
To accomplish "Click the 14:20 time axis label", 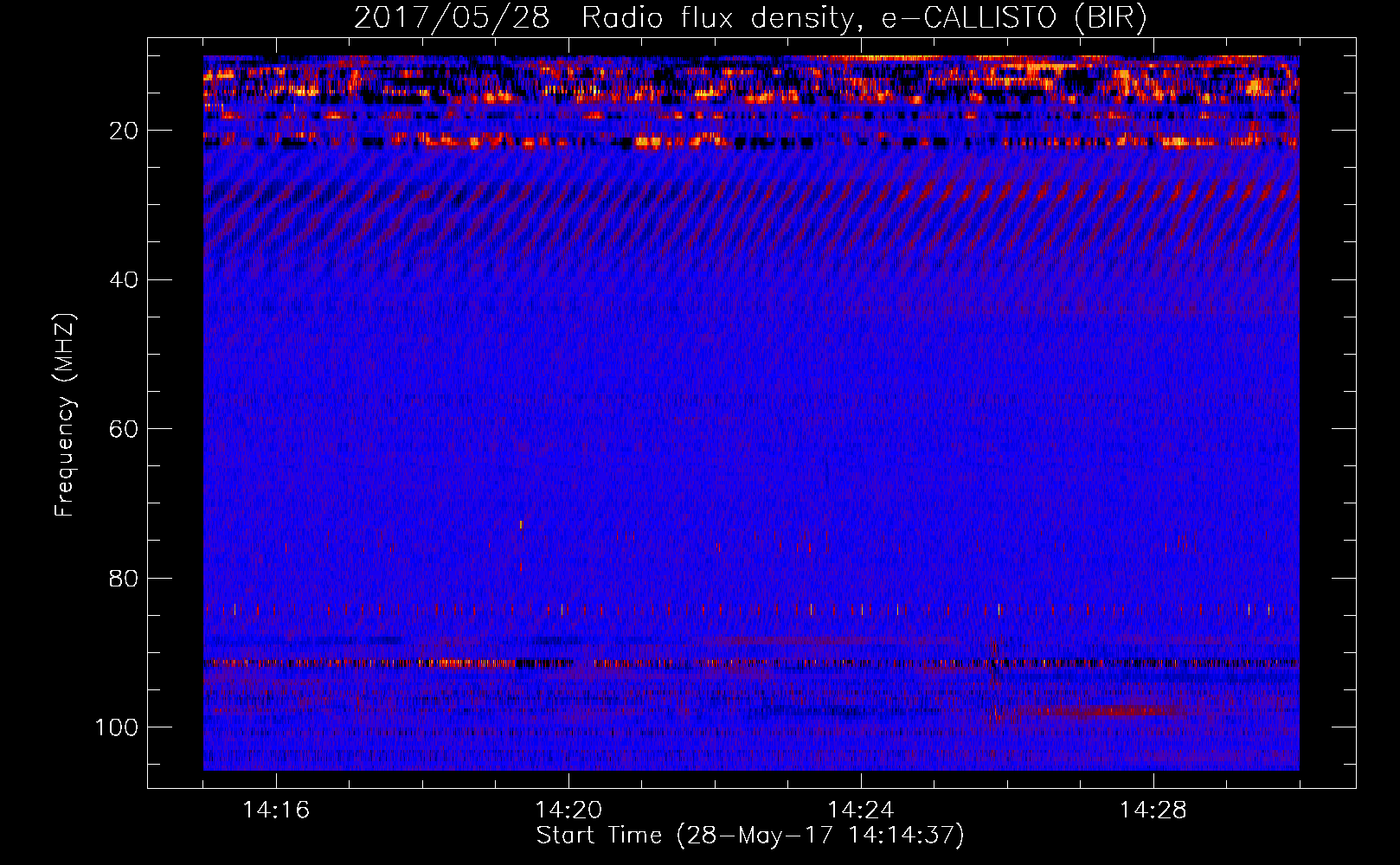I will coord(568,811).
